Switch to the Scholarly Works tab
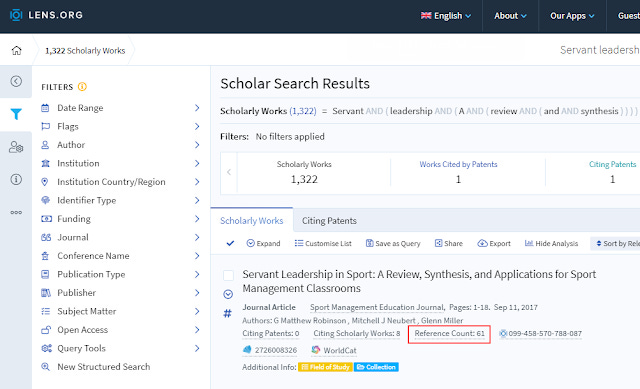 pyautogui.click(x=252, y=220)
